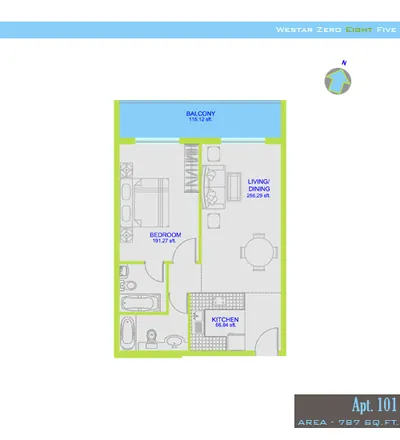Click the AREA - 787 SQ.FT. text
400x440 pixels.
[x=348, y=422]
